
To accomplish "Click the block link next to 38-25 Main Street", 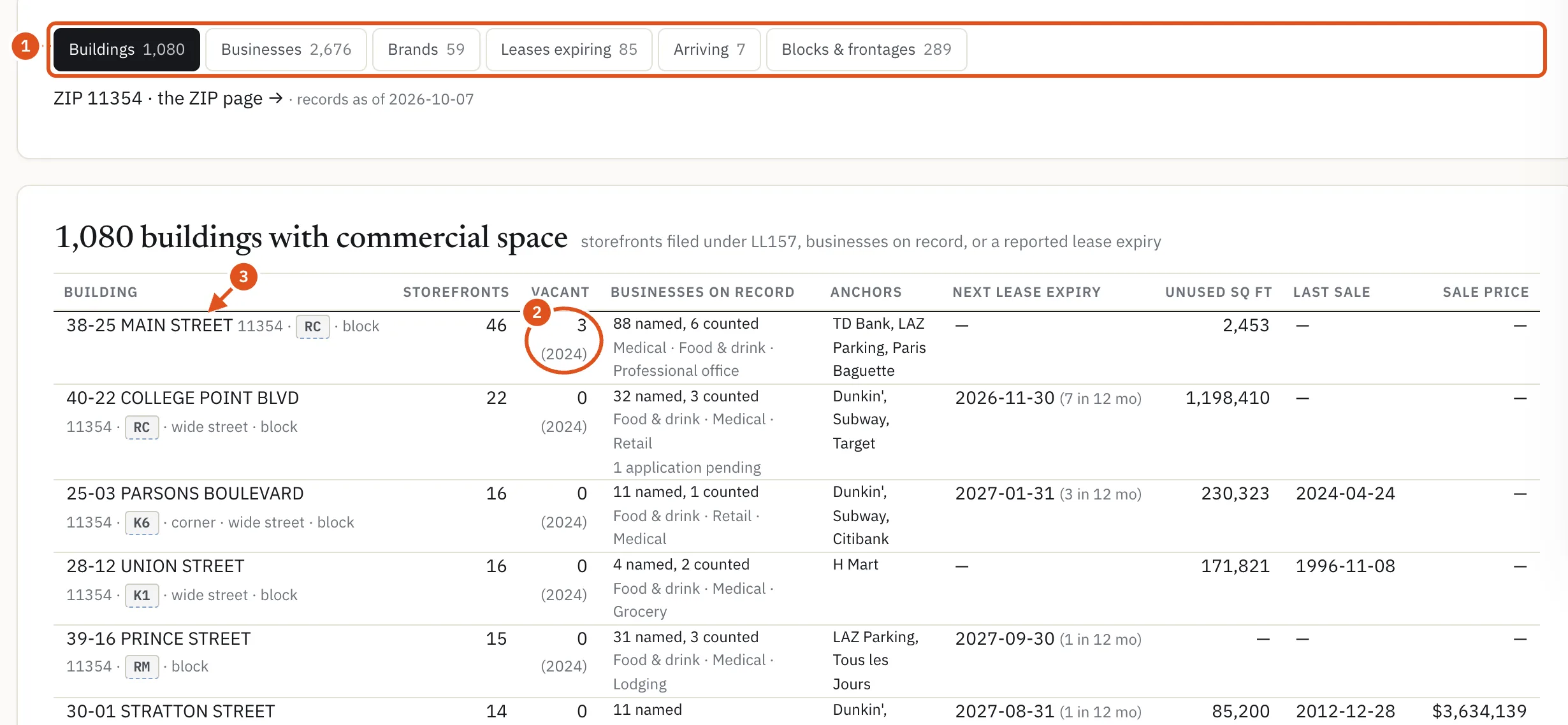I will [x=361, y=326].
